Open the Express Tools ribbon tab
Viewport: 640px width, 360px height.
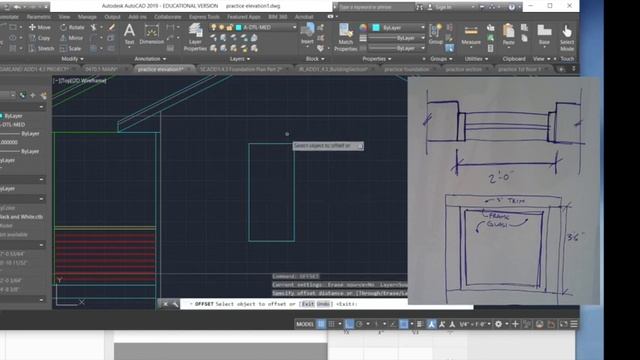click(204, 17)
